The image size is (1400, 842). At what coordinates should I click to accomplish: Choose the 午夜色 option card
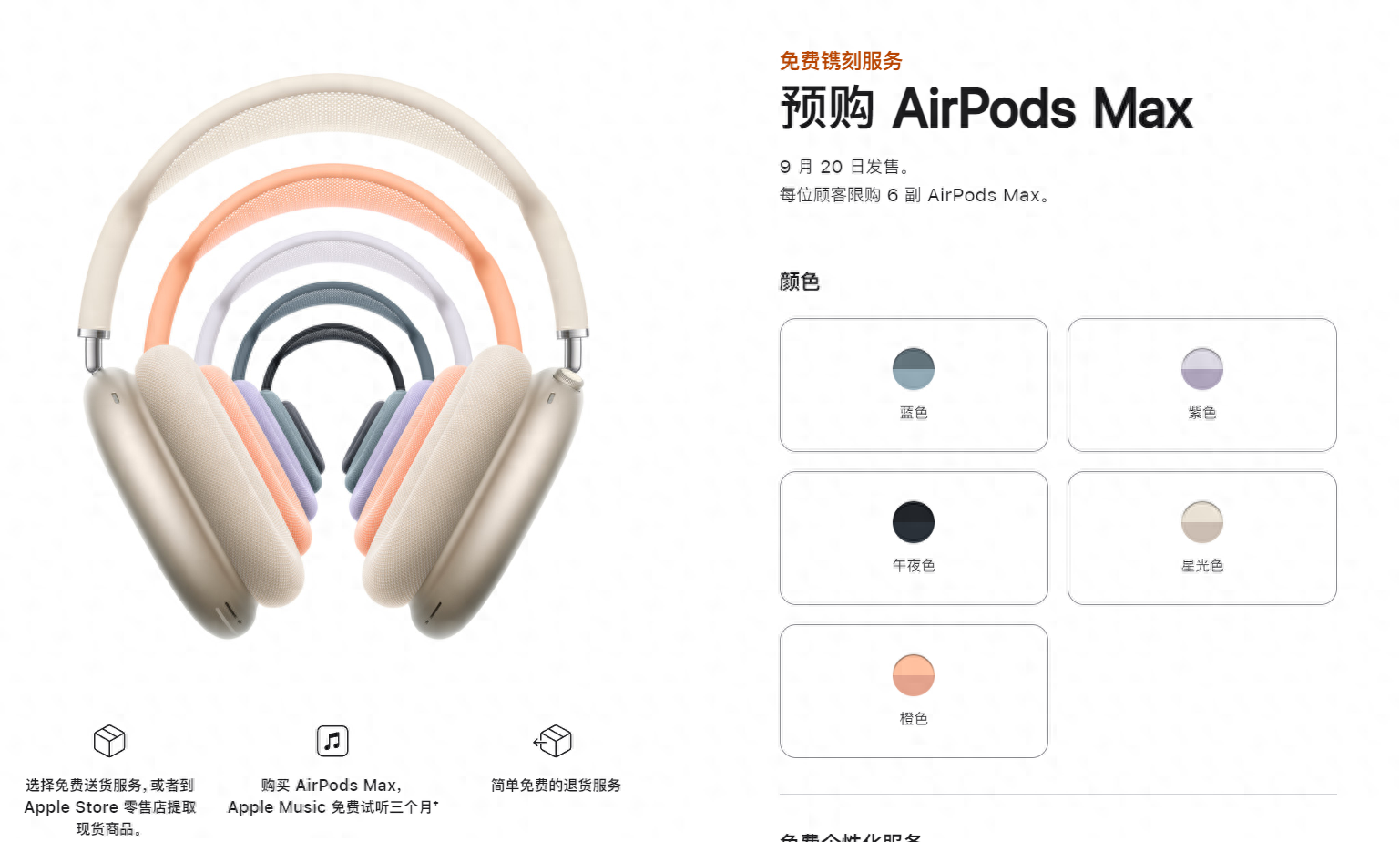(x=914, y=538)
